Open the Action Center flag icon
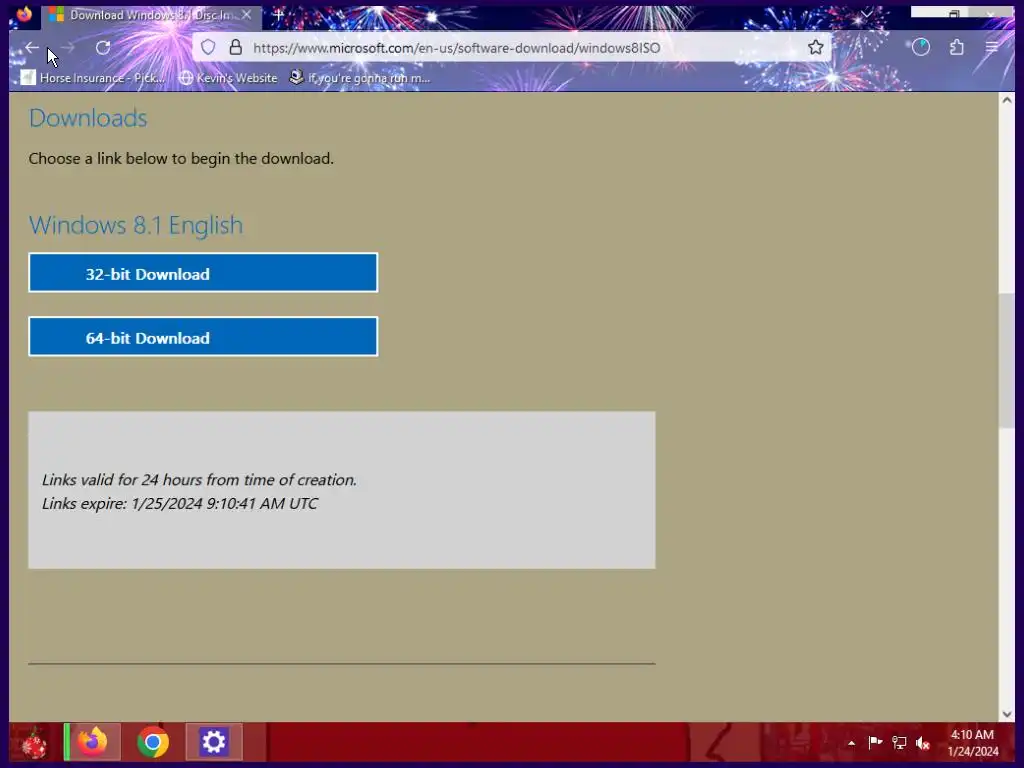1024x768 pixels. click(875, 742)
